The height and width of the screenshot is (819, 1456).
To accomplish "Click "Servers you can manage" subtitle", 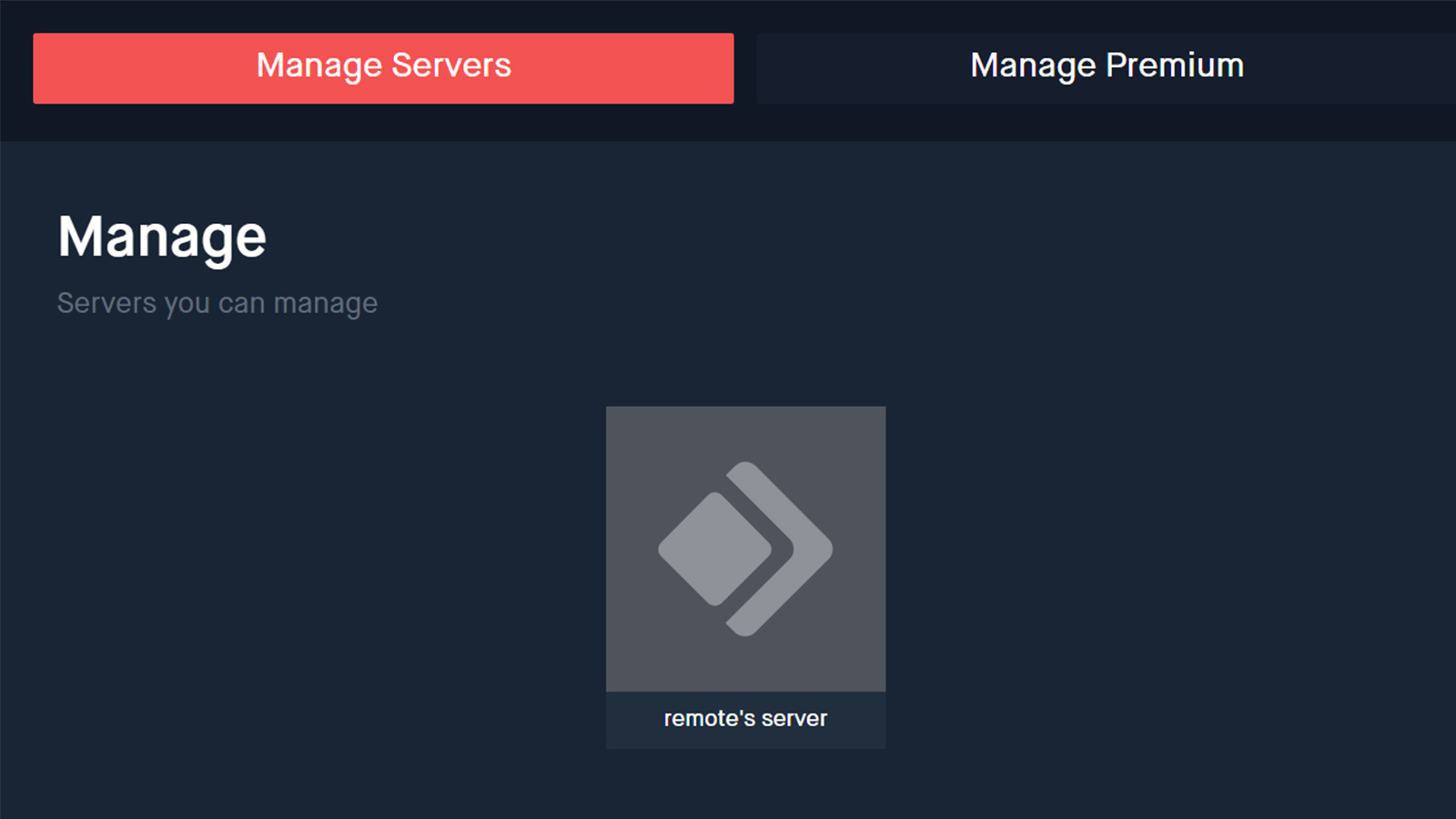I will [x=217, y=304].
